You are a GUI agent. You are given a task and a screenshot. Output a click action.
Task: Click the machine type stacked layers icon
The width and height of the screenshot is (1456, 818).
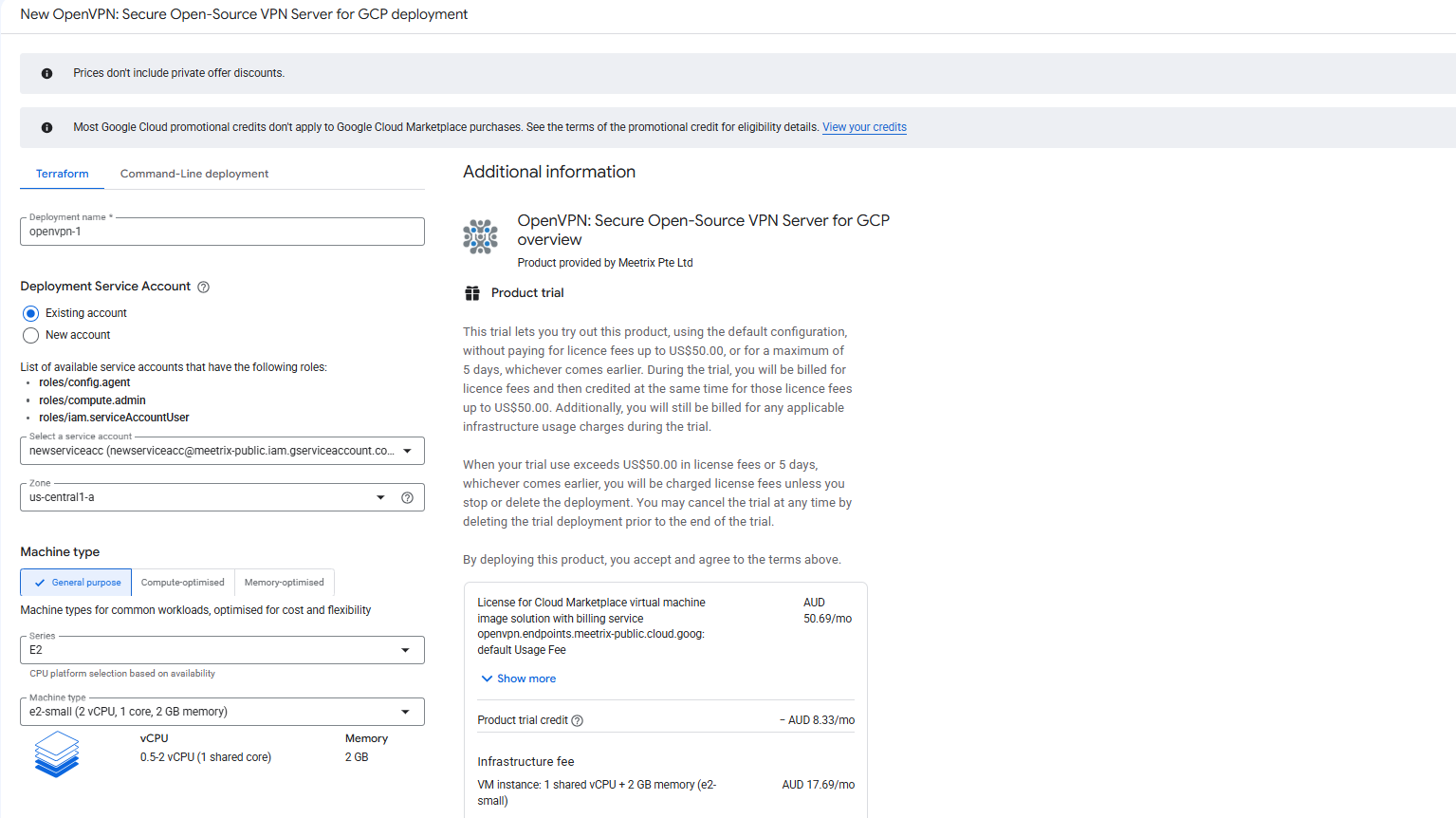click(57, 754)
